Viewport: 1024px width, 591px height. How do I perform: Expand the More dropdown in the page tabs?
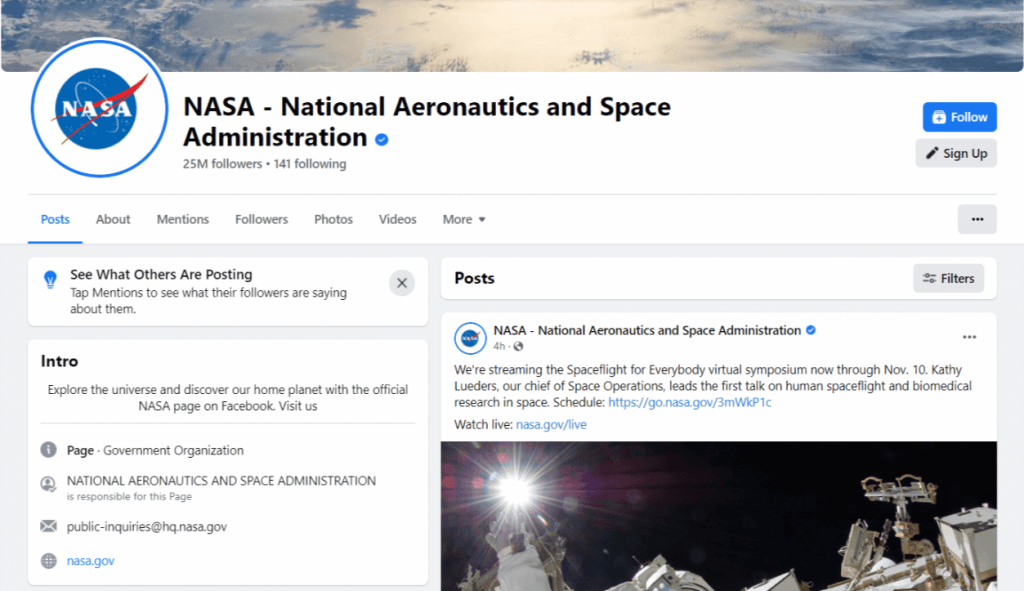464,219
